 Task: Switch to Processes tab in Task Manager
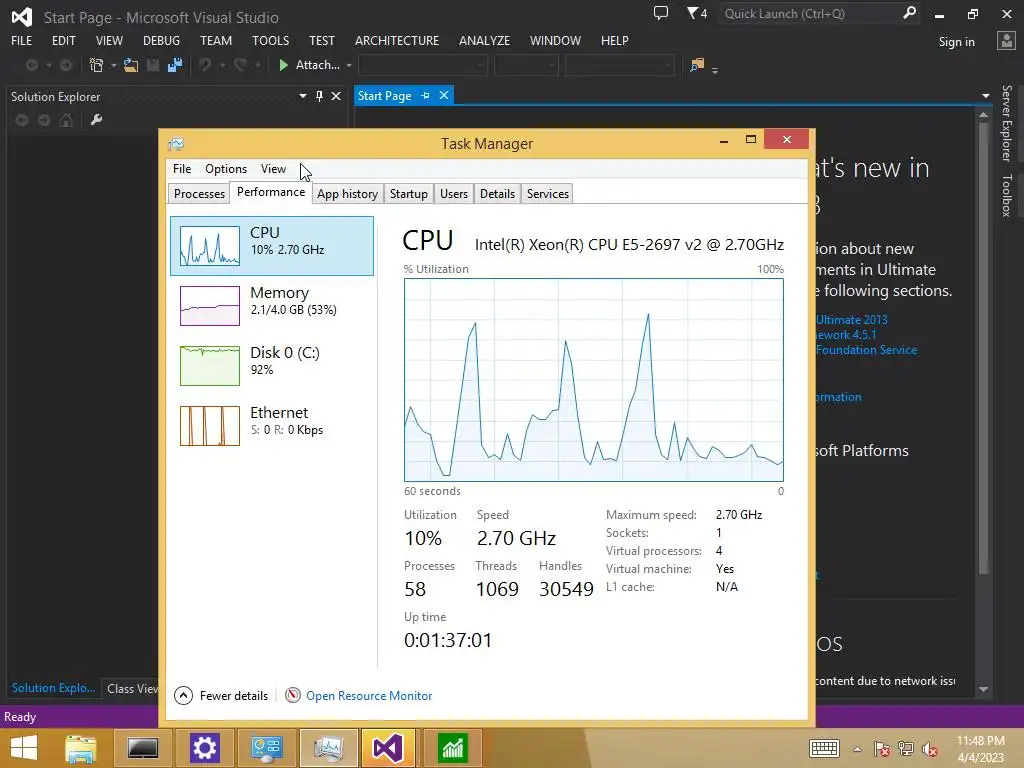(x=199, y=194)
